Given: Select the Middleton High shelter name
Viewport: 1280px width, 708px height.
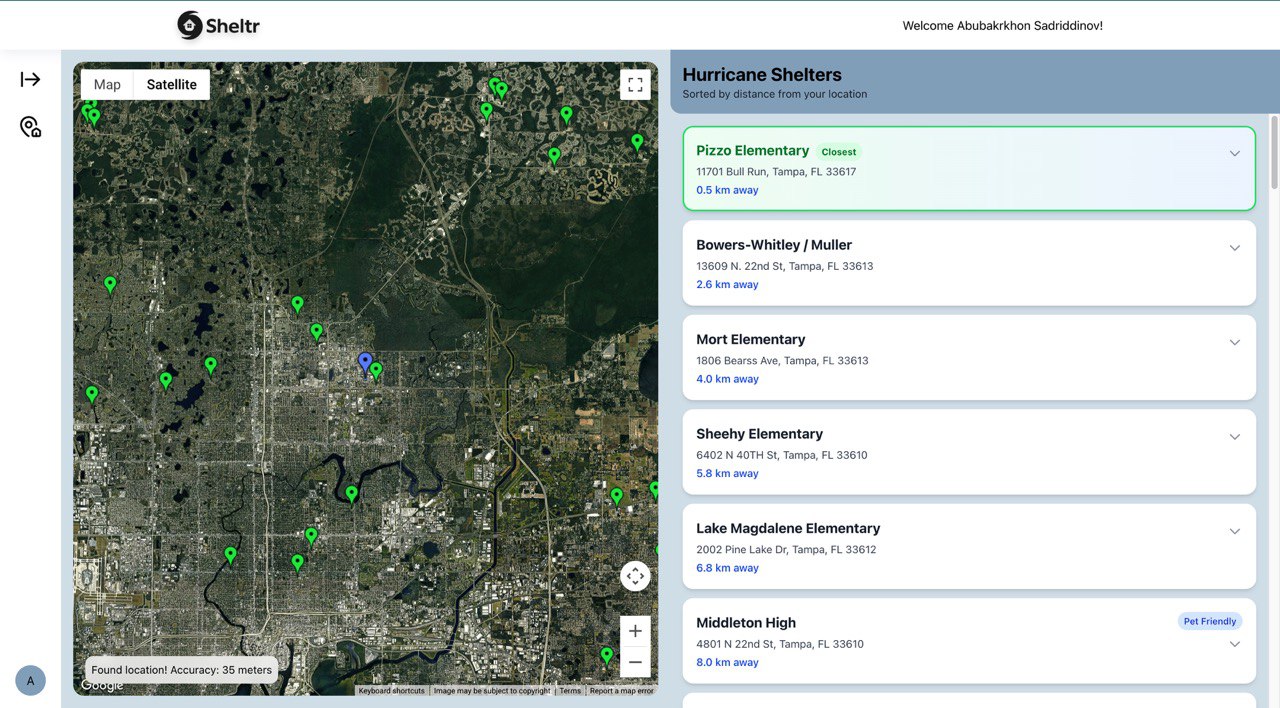Looking at the screenshot, I should [746, 623].
